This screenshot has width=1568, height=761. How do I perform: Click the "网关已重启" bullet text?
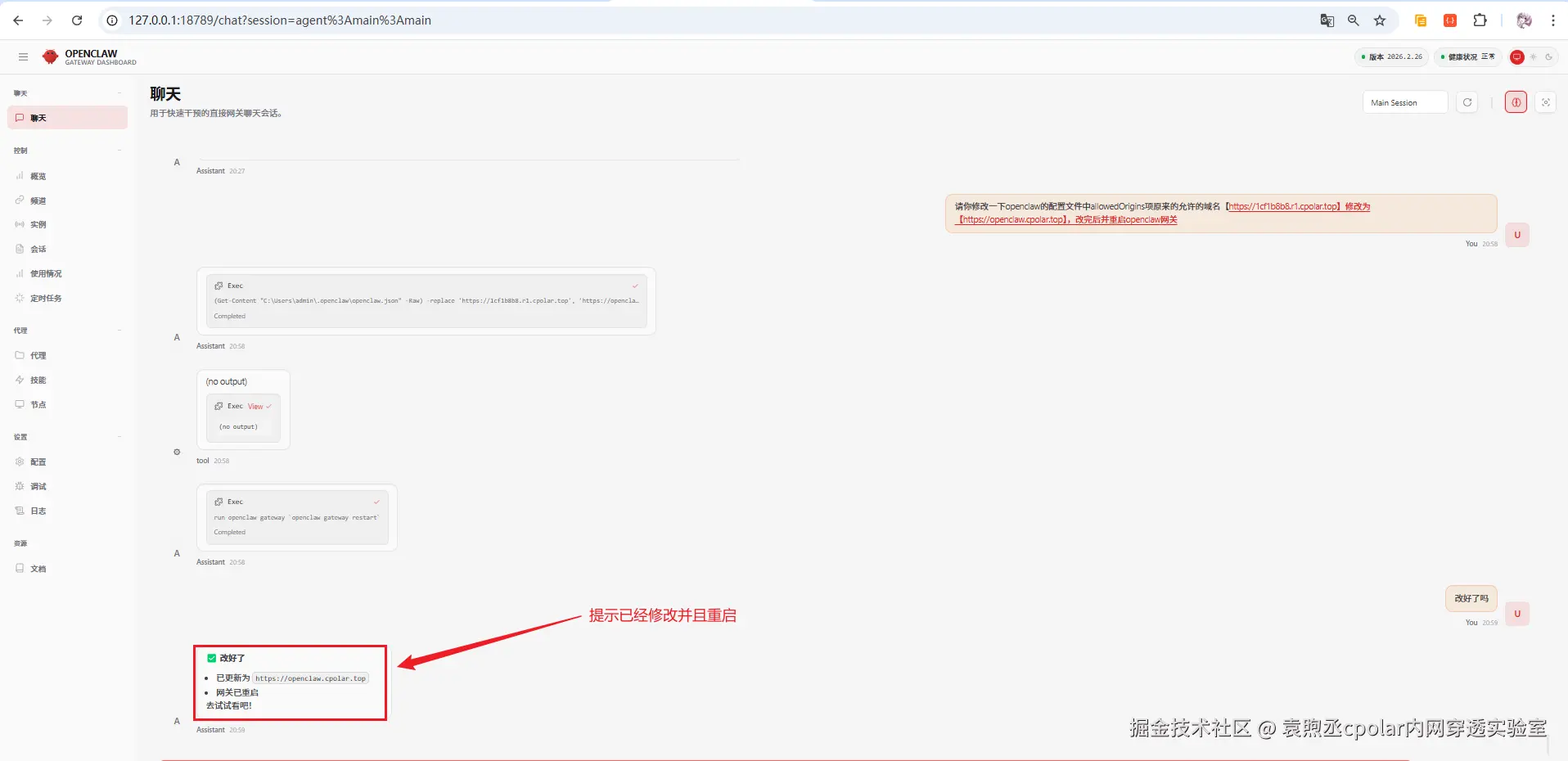(237, 692)
